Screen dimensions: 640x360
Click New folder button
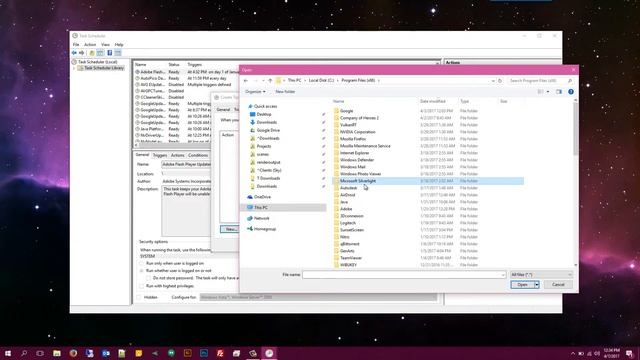click(285, 92)
